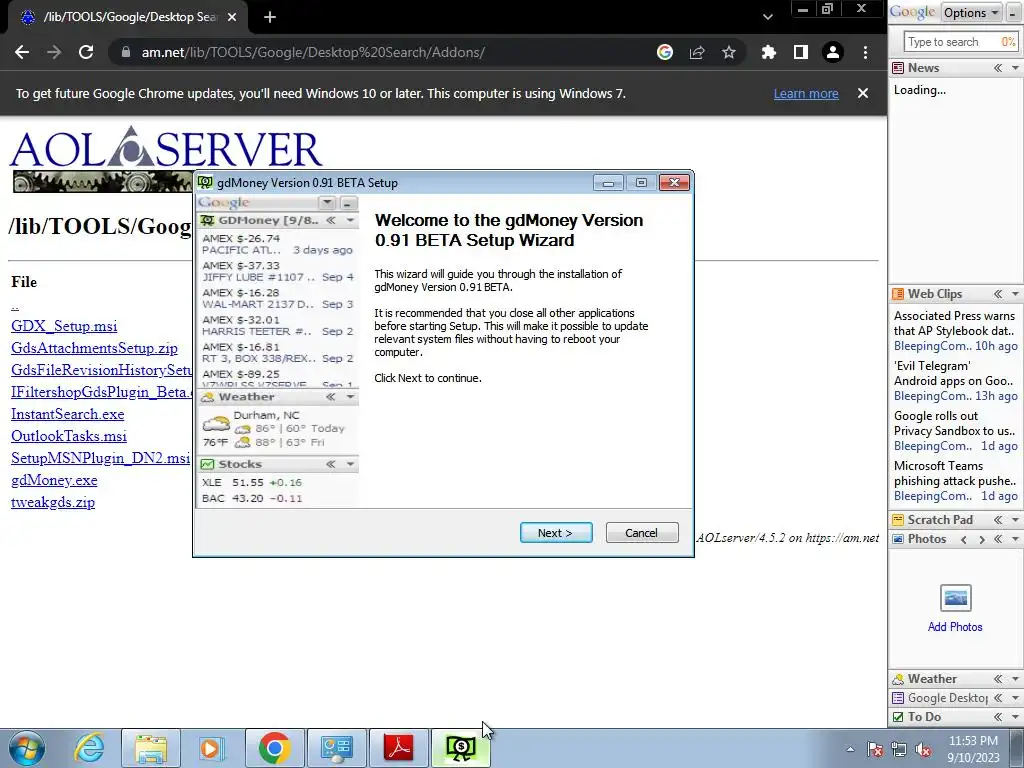The width and height of the screenshot is (1024, 768).
Task: Collapse the Web Clips gadget
Action: [x=998, y=294]
